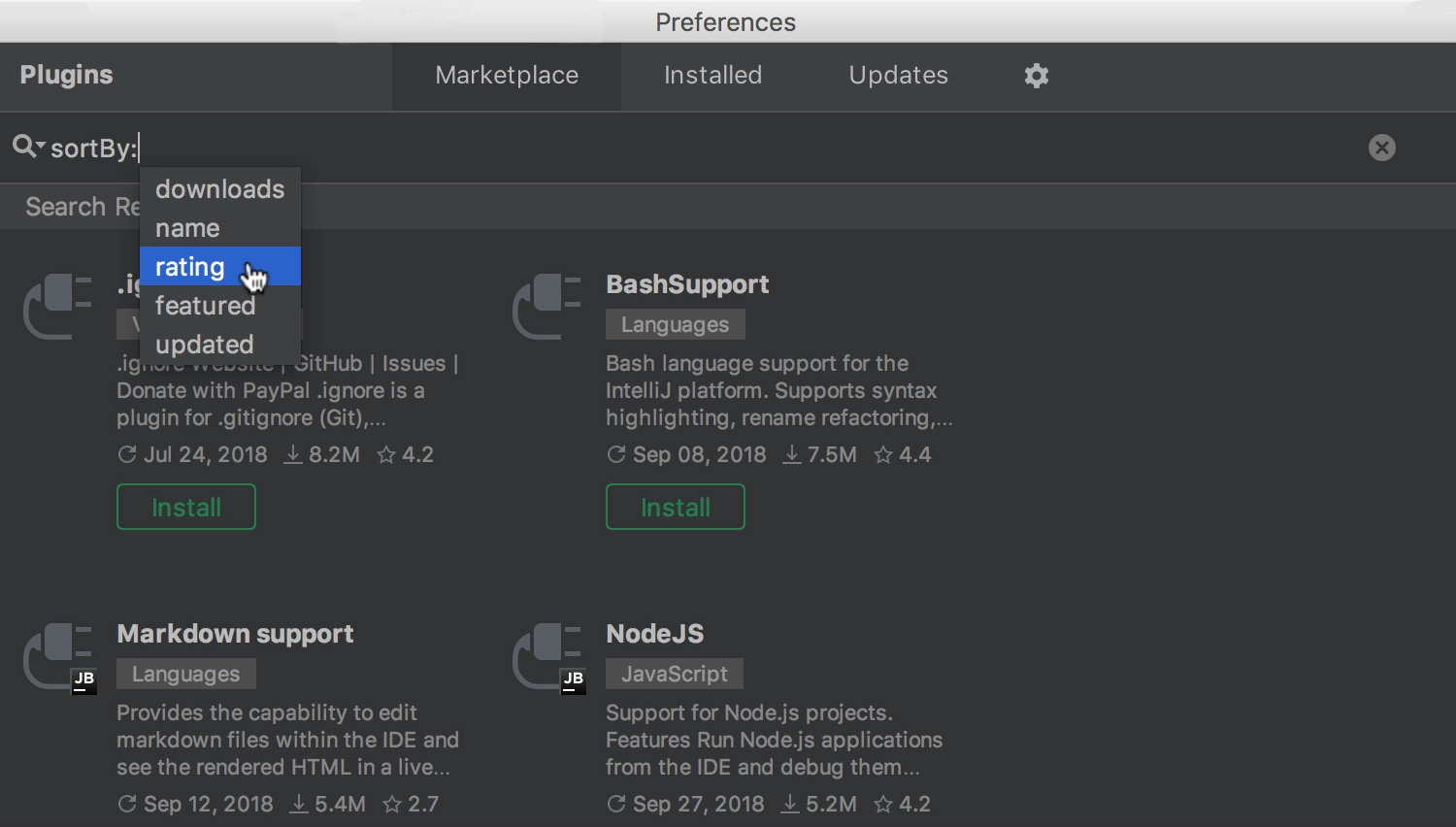Switch to the Updates tab

[898, 76]
